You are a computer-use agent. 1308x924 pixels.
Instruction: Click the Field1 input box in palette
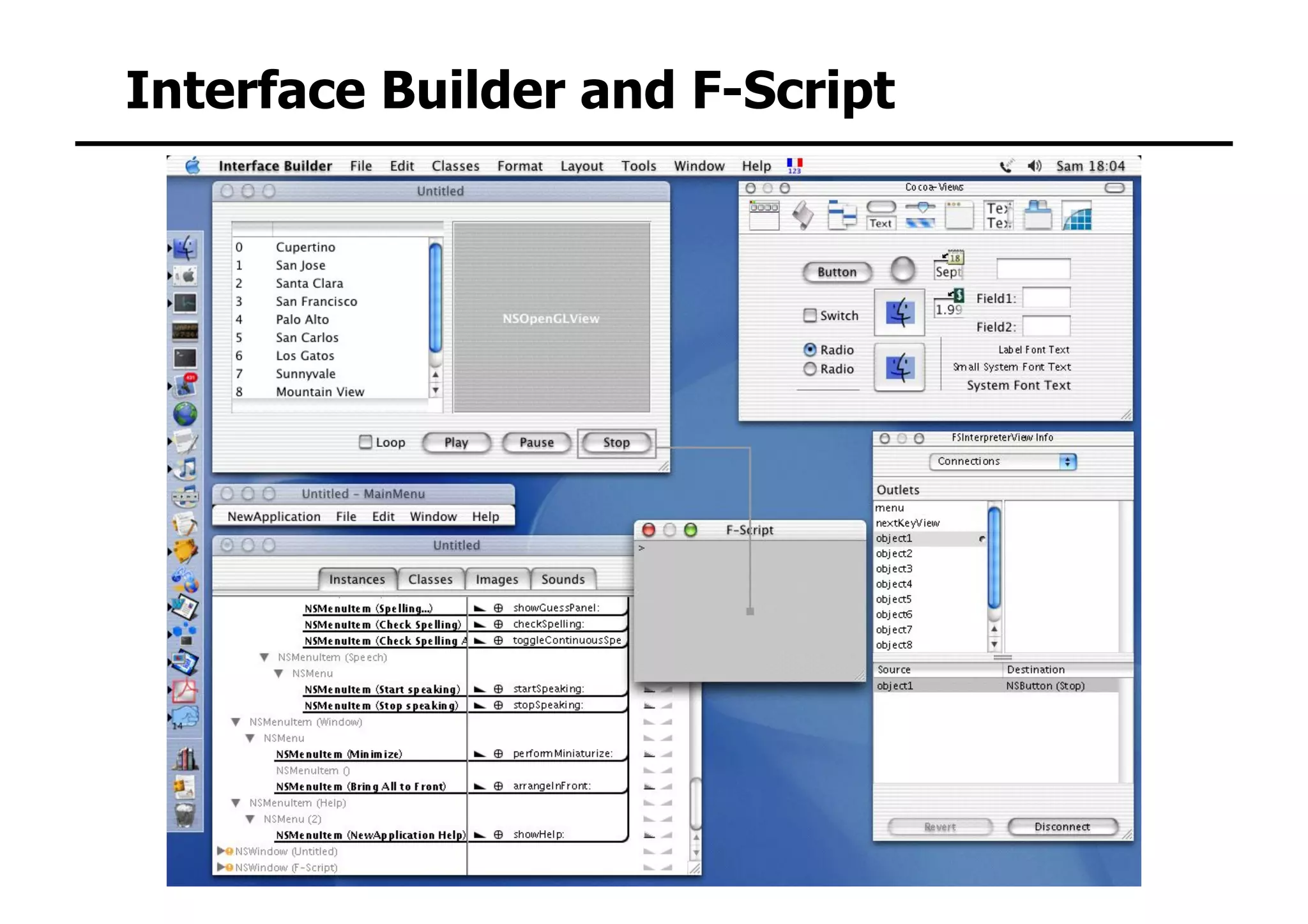1046,298
